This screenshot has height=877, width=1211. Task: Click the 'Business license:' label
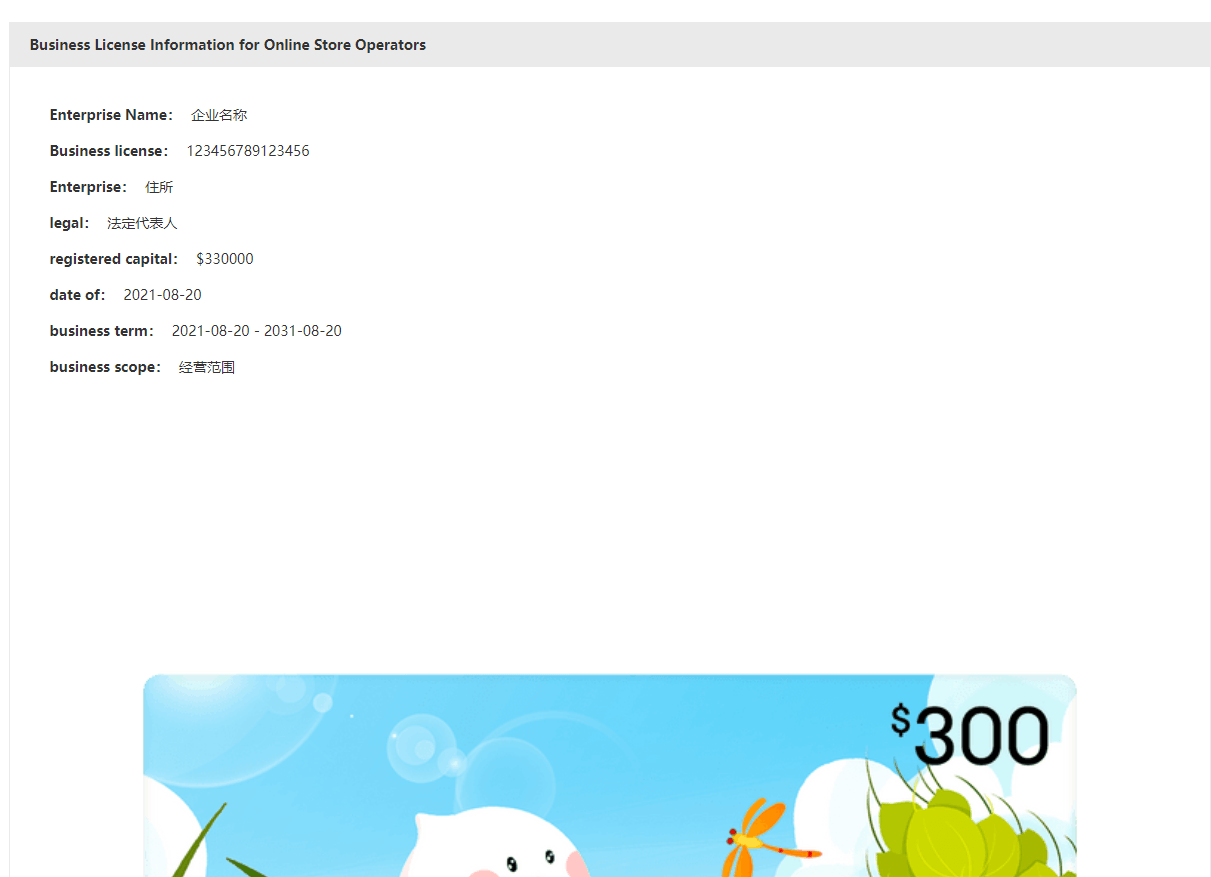[x=109, y=151]
